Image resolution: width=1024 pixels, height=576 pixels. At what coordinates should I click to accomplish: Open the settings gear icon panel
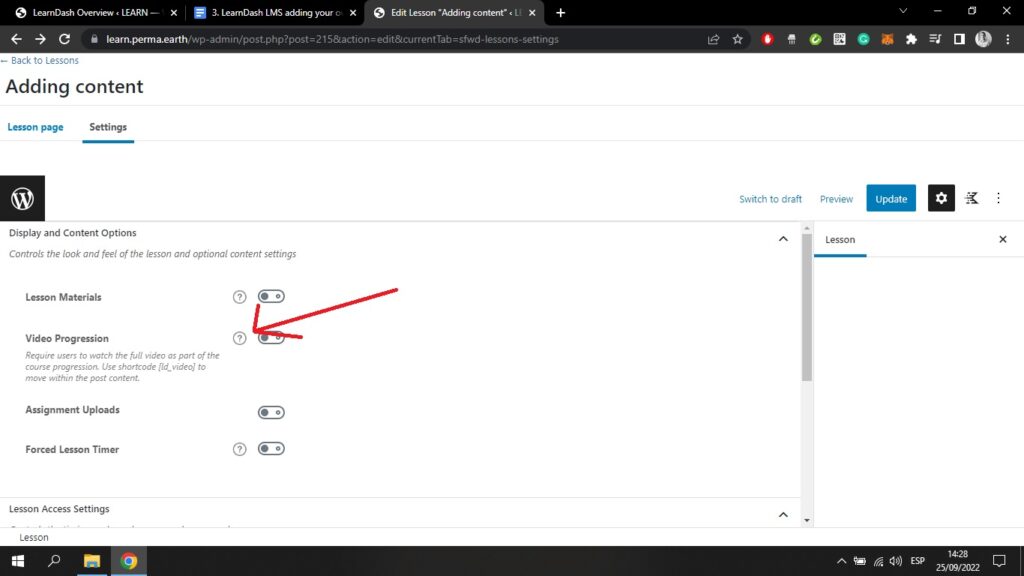pyautogui.click(x=941, y=198)
